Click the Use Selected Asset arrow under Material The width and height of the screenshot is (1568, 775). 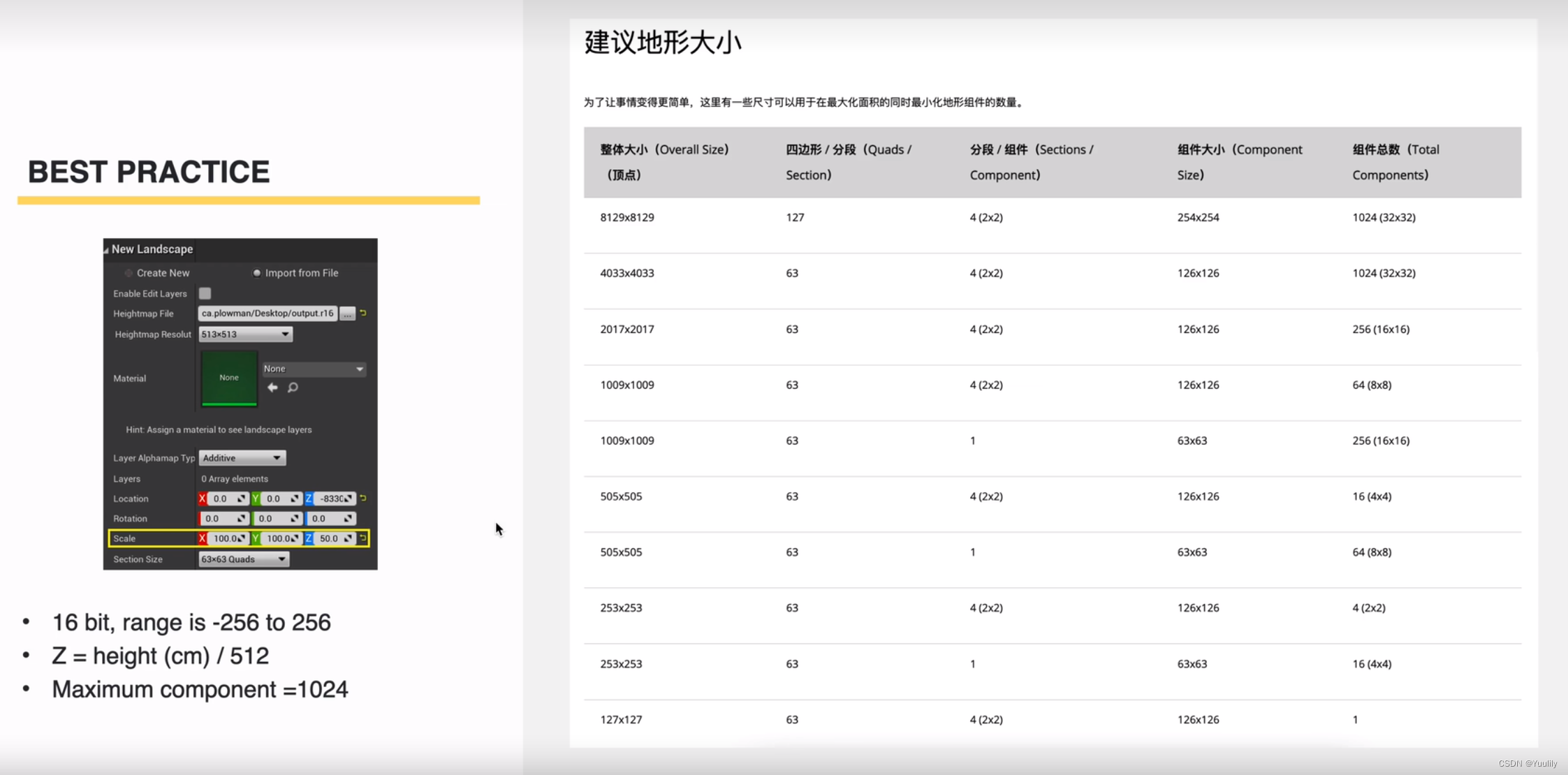(x=272, y=387)
